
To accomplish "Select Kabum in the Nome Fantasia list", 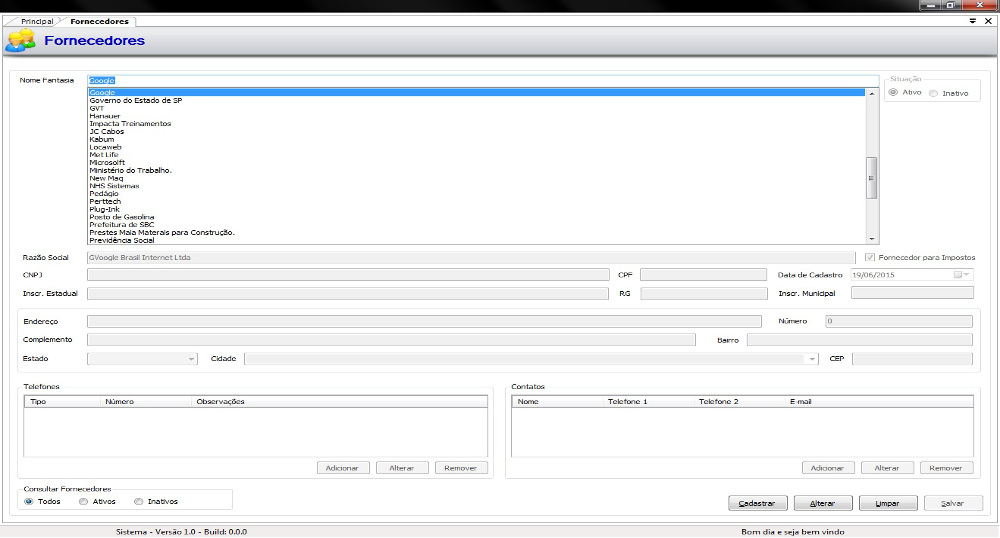I will [x=101, y=139].
